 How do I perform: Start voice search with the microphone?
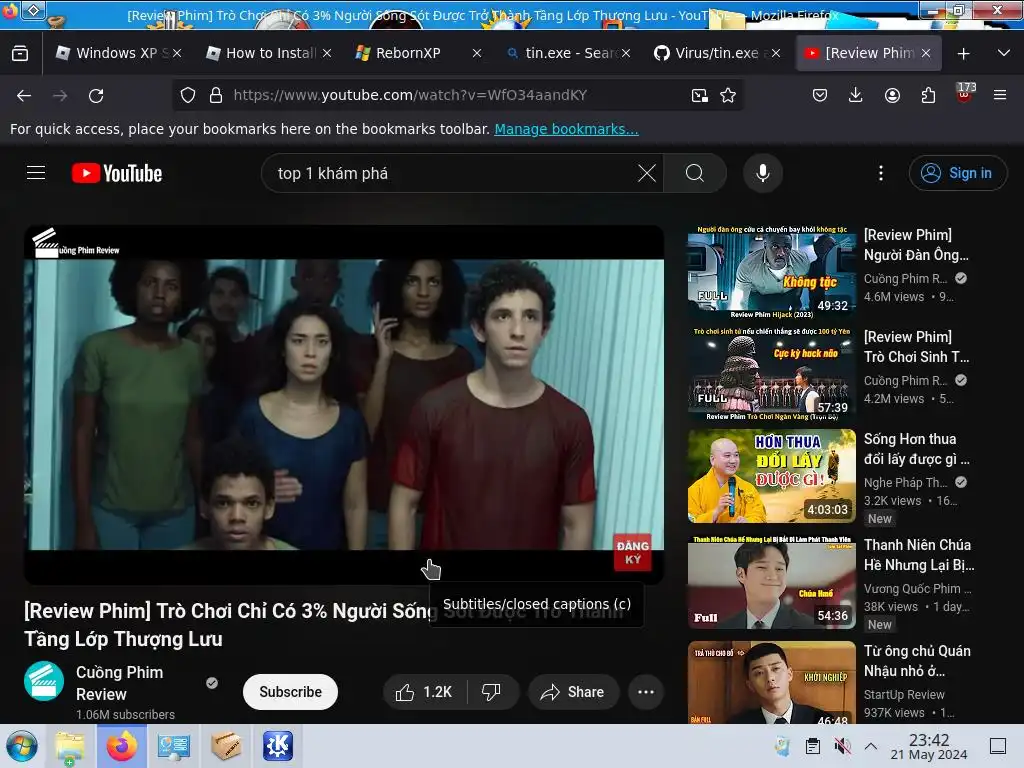click(x=763, y=173)
